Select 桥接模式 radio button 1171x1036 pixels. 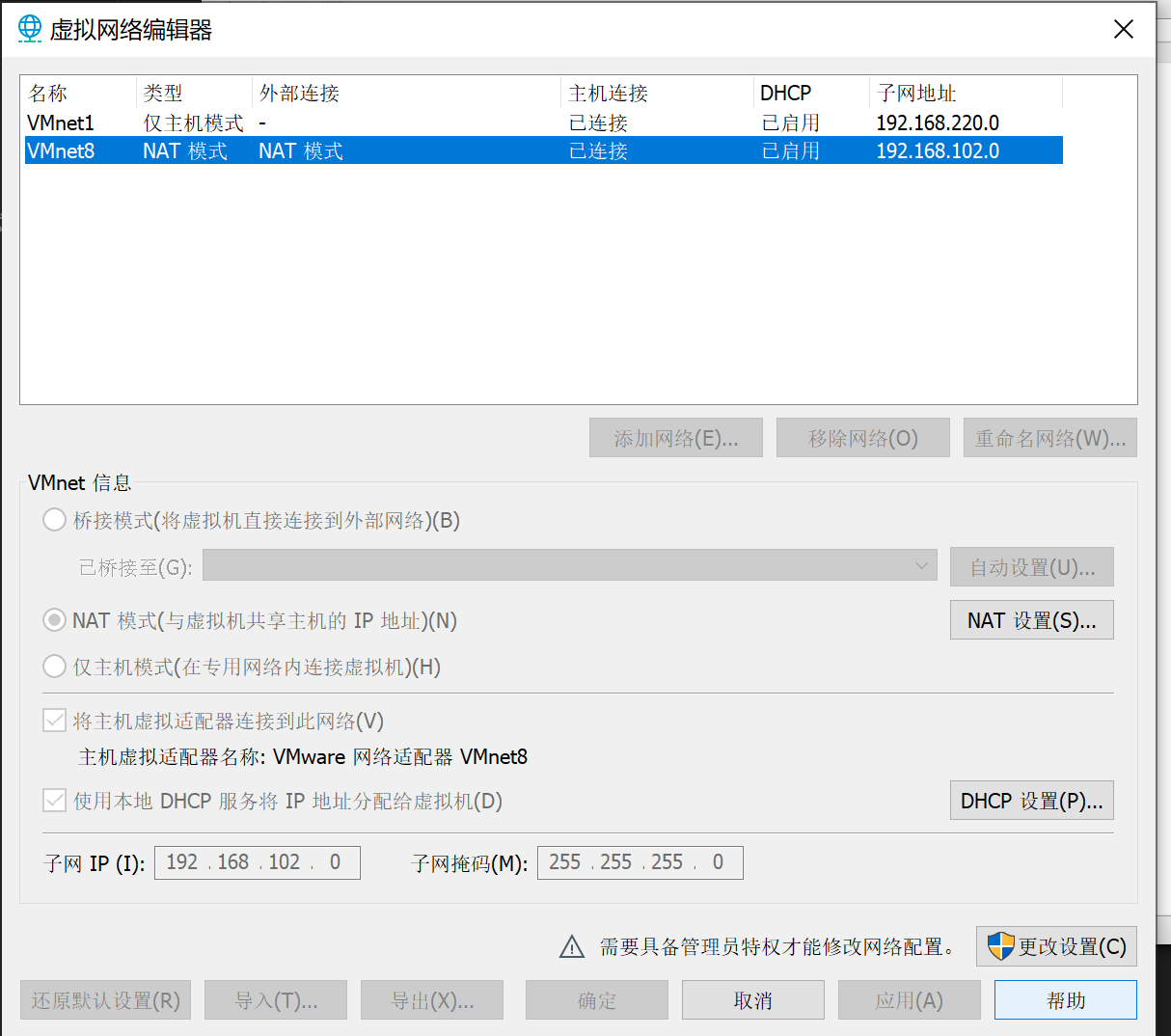[x=54, y=520]
